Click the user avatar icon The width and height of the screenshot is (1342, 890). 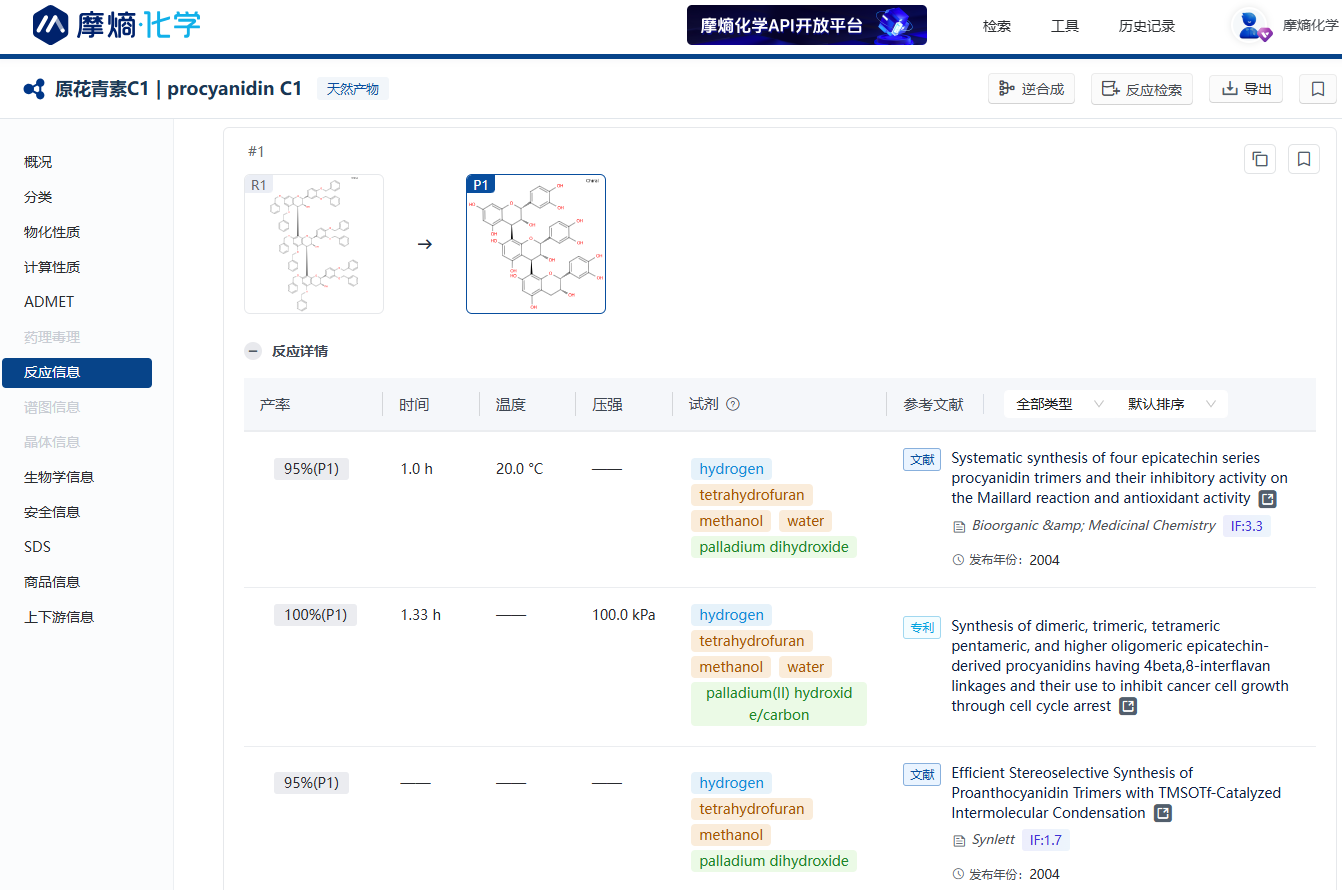1249,26
